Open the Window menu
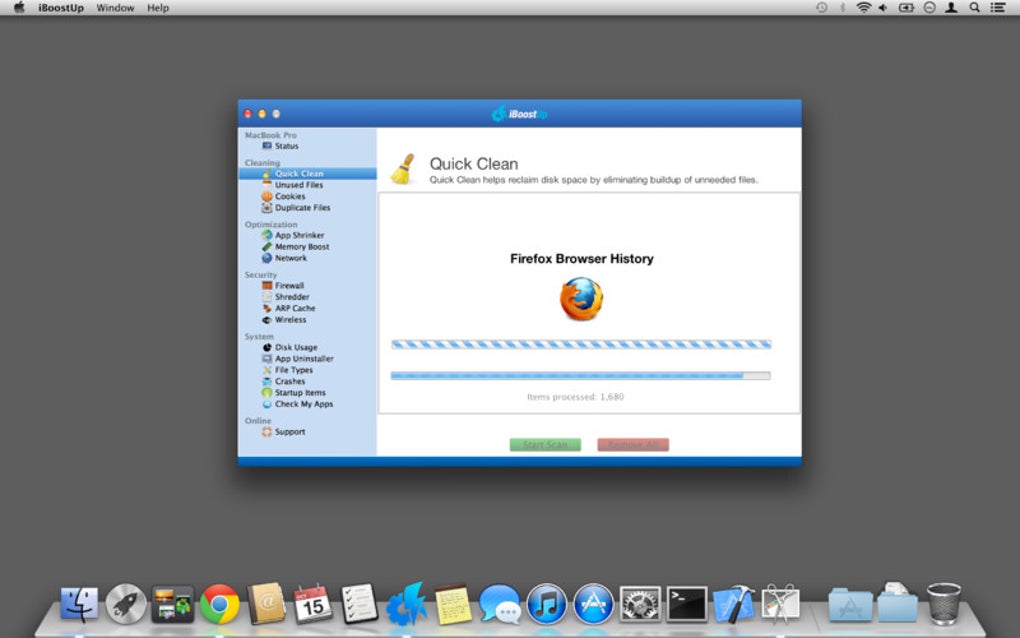This screenshot has height=638, width=1020. click(115, 8)
